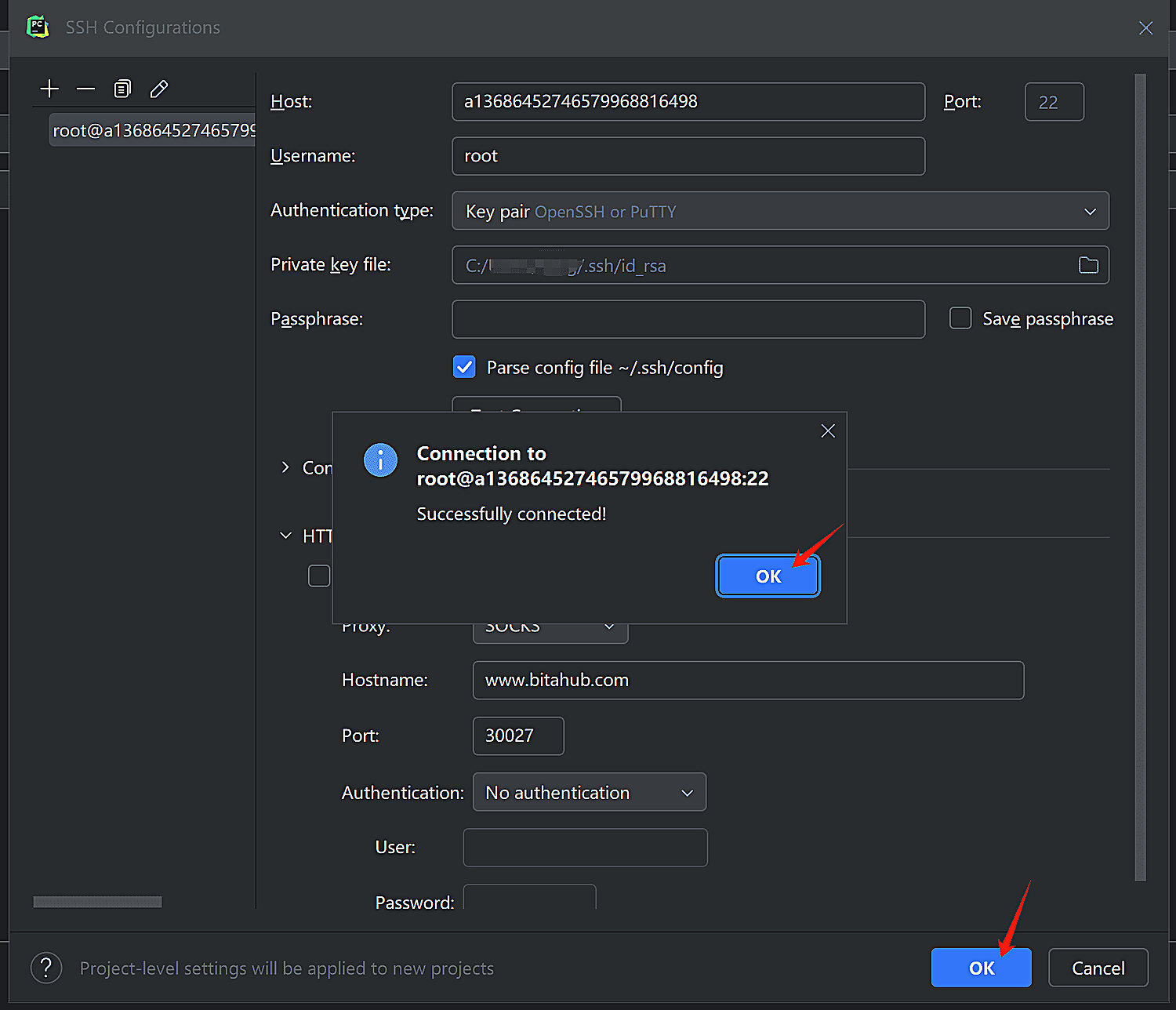Open the proxy No authentication dropdown
Viewport: 1176px width, 1010px height.
point(590,792)
